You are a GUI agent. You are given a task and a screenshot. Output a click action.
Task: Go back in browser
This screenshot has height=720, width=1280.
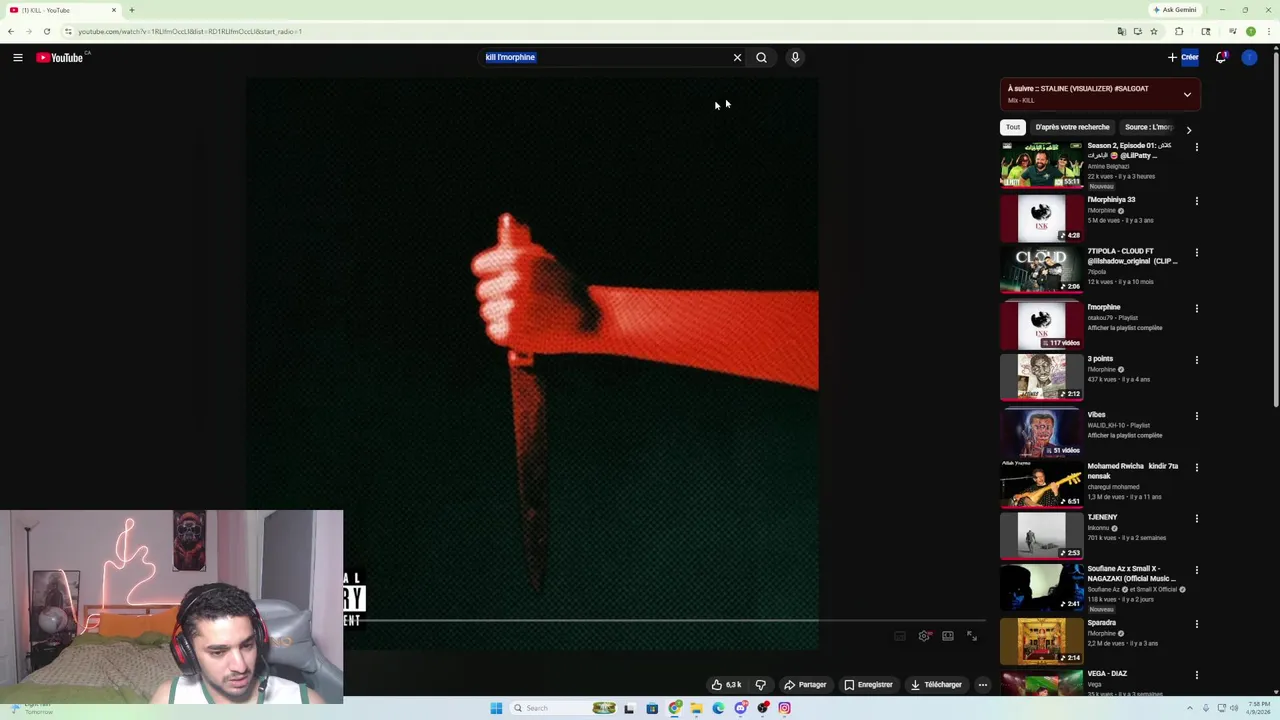[x=11, y=31]
